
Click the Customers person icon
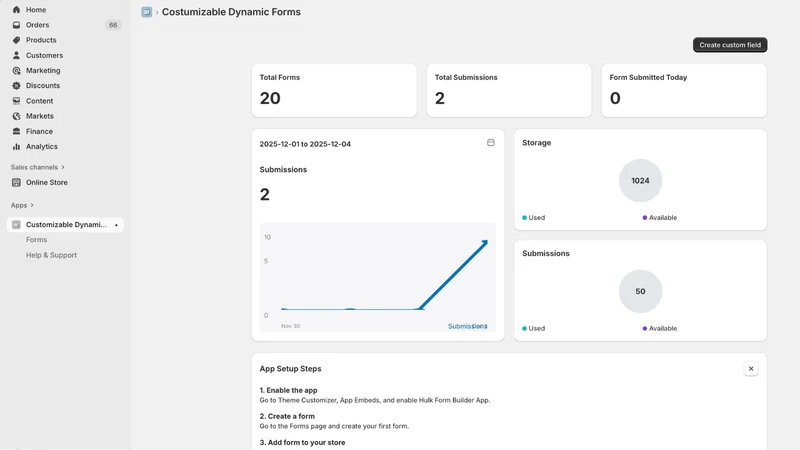click(x=16, y=55)
